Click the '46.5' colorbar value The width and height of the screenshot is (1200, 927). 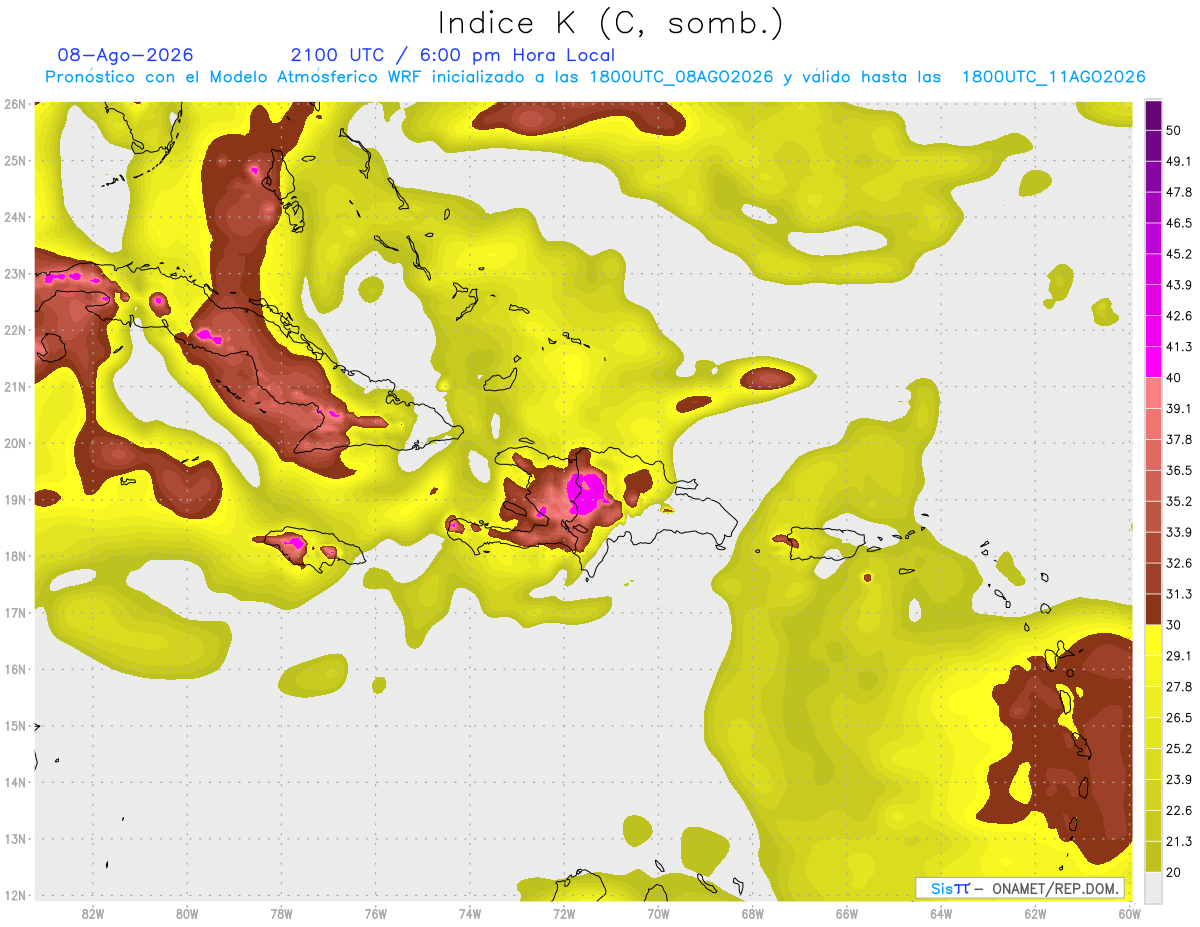[1178, 223]
